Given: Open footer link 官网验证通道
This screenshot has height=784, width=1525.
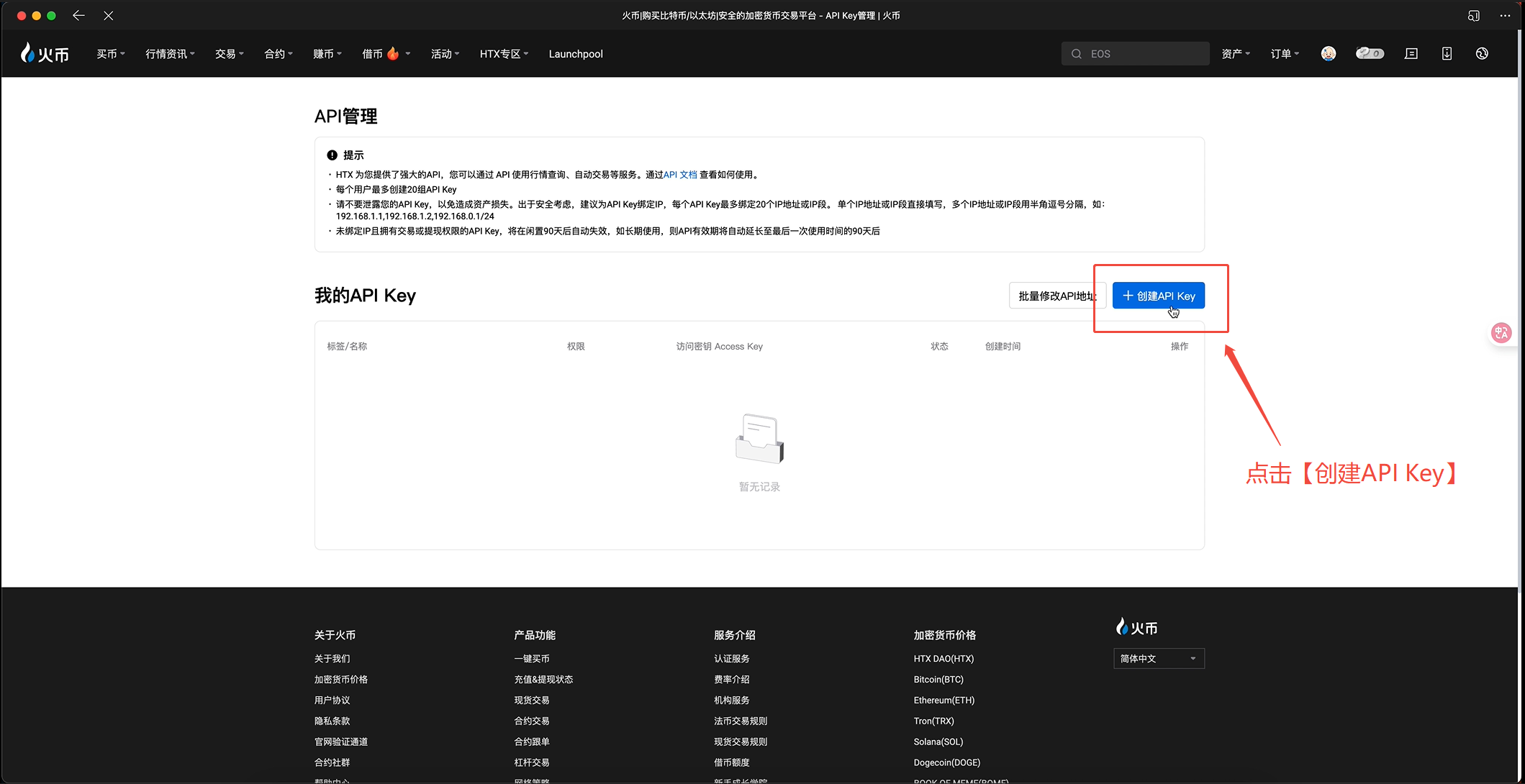Looking at the screenshot, I should click(x=341, y=742).
